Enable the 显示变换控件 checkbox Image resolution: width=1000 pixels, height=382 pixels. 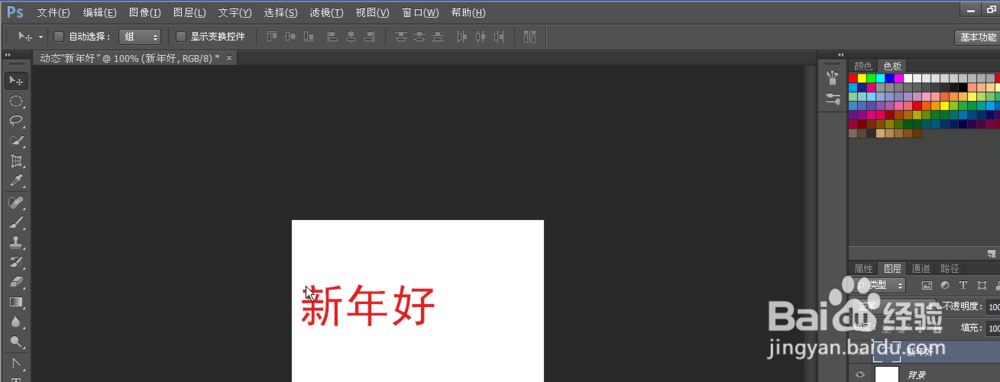click(x=180, y=37)
